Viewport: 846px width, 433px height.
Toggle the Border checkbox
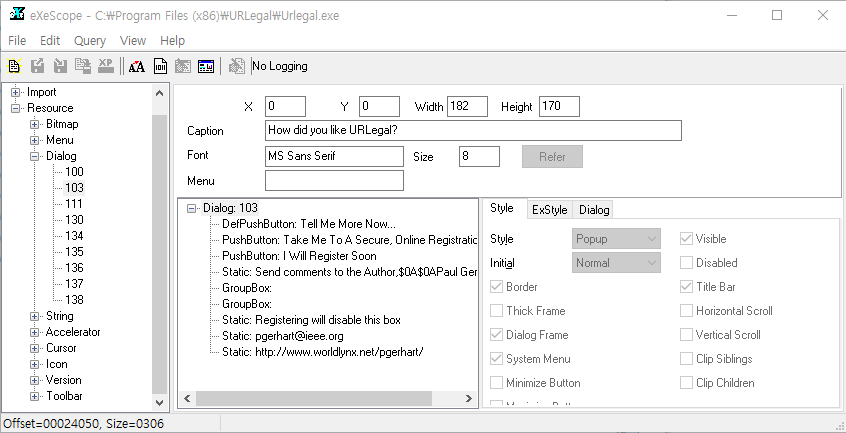click(x=496, y=287)
